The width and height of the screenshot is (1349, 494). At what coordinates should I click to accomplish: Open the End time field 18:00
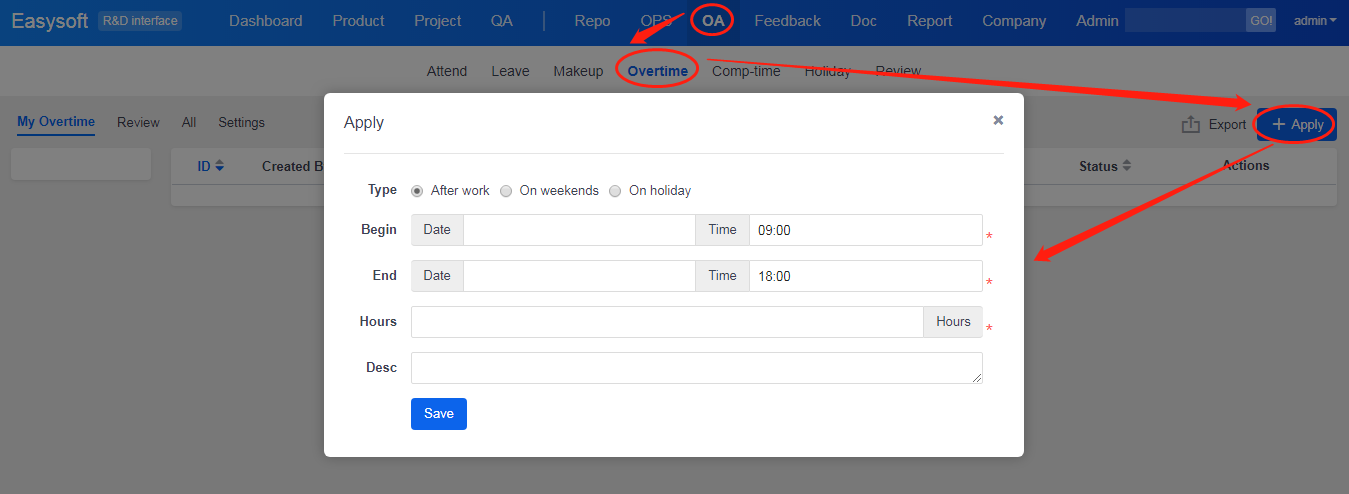tap(864, 276)
